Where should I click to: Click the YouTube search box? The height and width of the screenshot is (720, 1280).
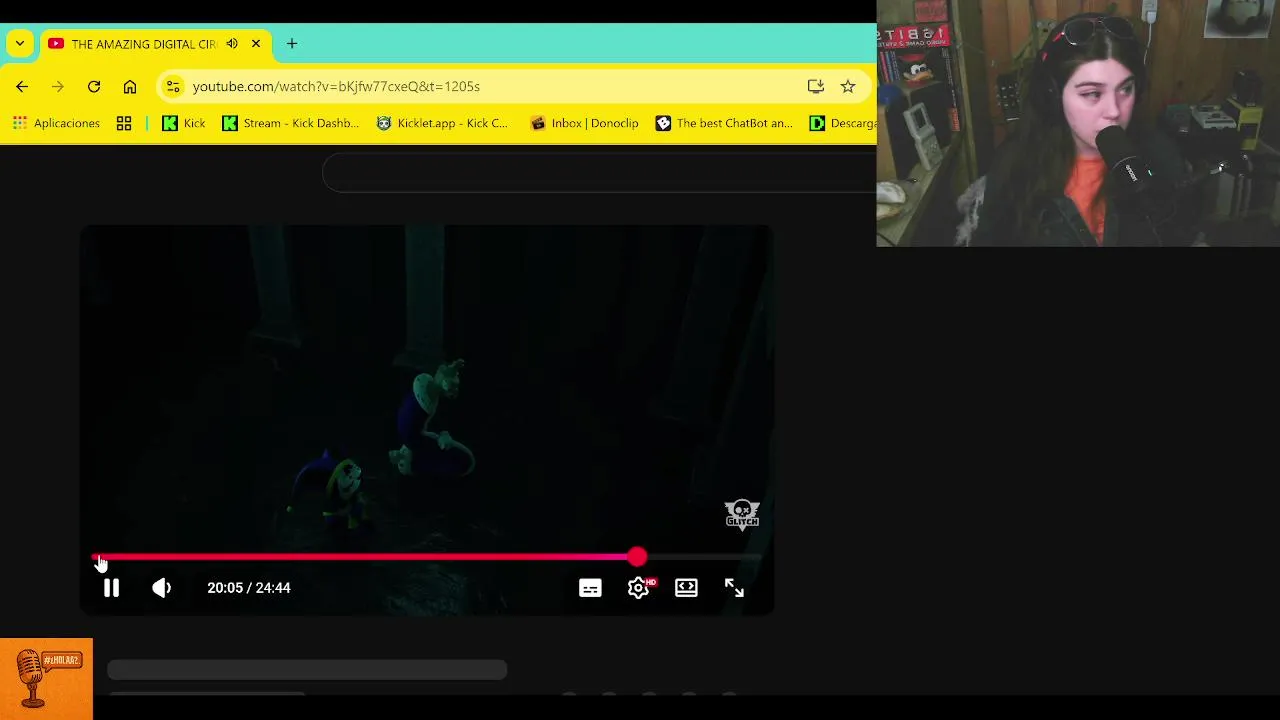(600, 173)
